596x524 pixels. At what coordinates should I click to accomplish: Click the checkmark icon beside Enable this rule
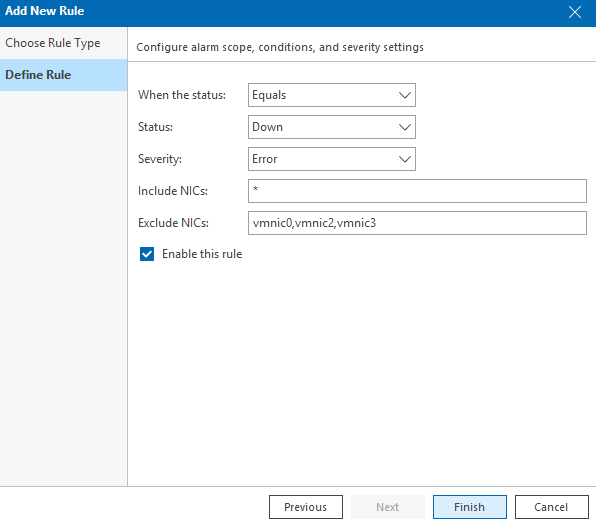pyautogui.click(x=147, y=254)
